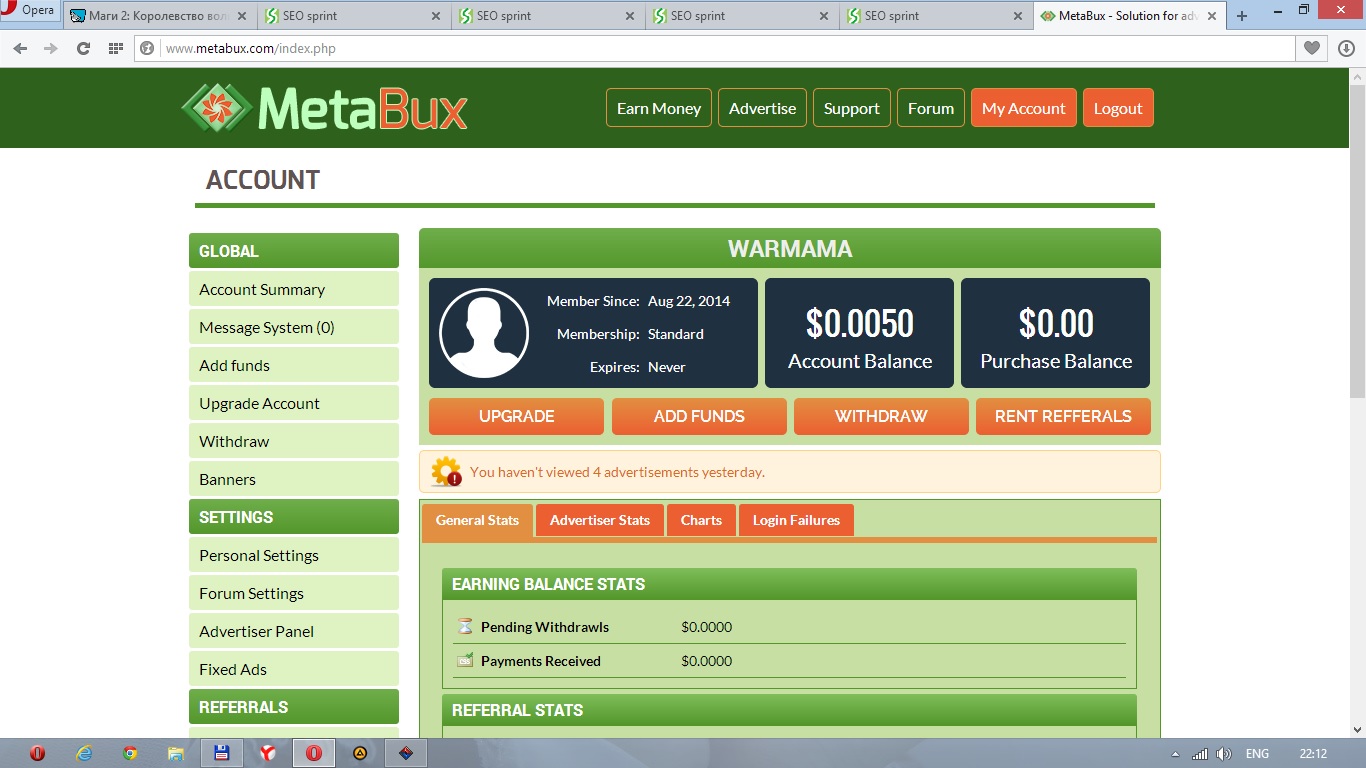
Task: Open the Speed Dial grid icon
Action: point(115,48)
